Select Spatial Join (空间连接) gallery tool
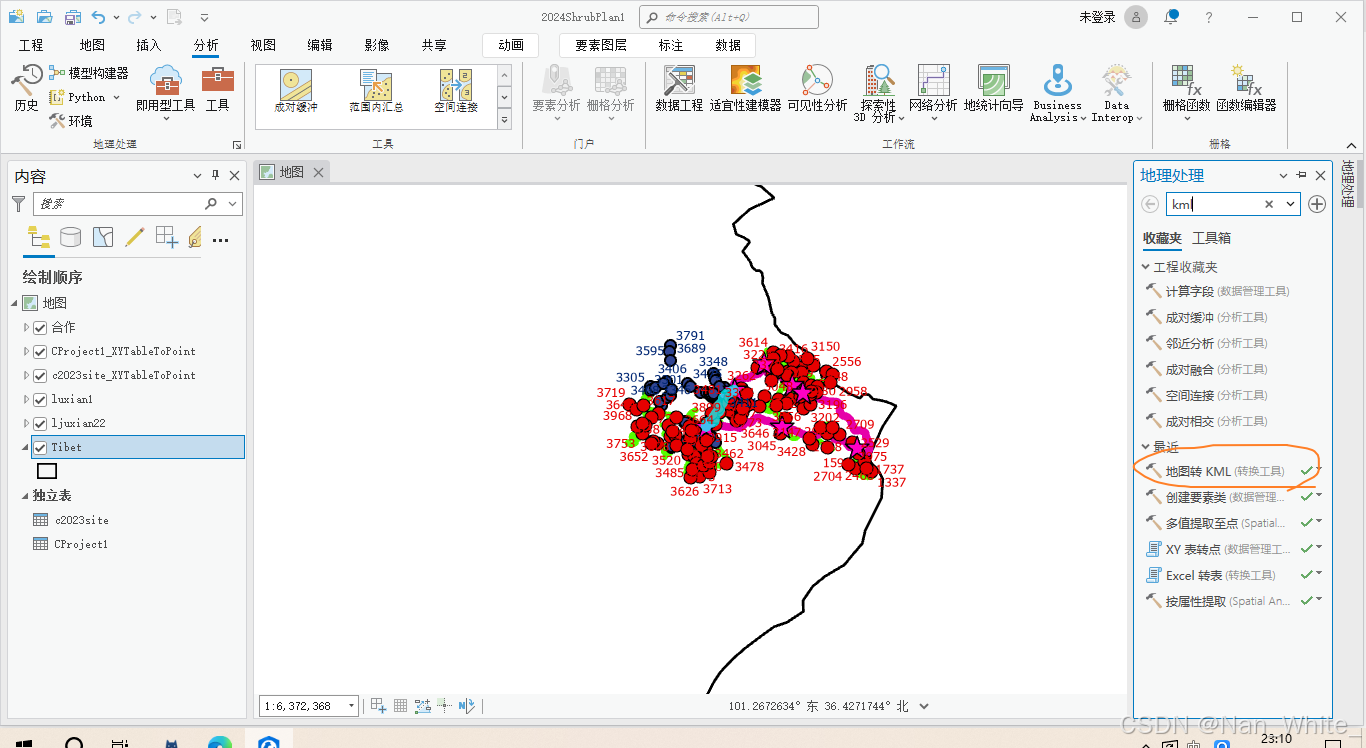 (x=456, y=92)
